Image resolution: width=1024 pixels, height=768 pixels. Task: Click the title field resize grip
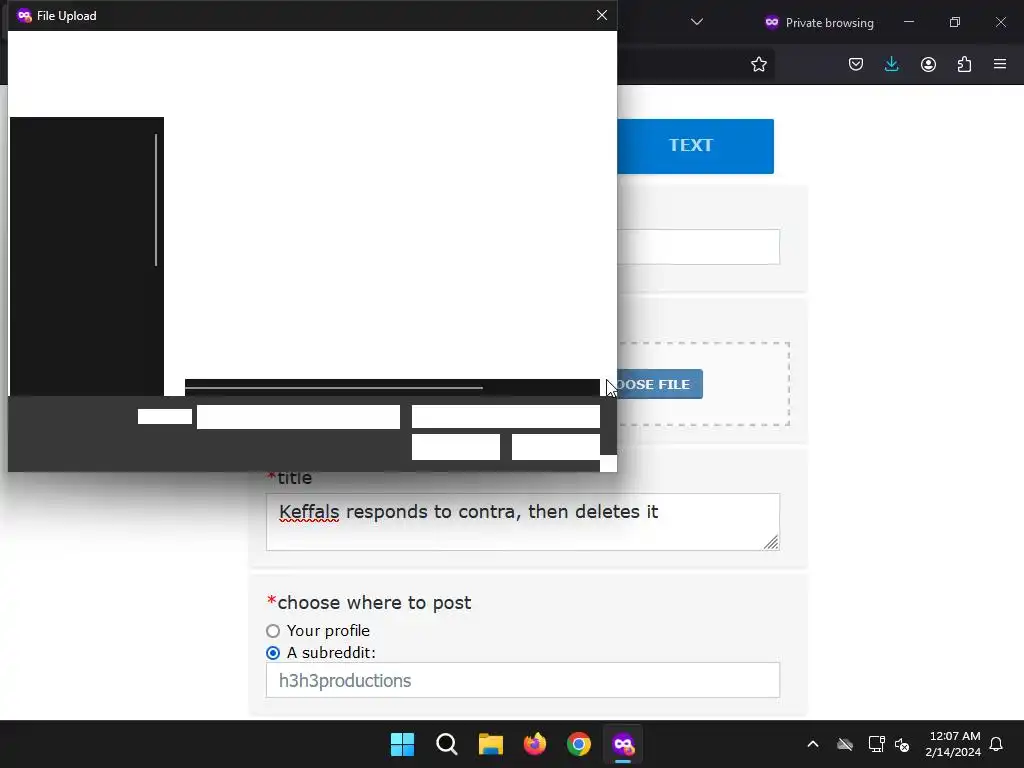tap(771, 542)
